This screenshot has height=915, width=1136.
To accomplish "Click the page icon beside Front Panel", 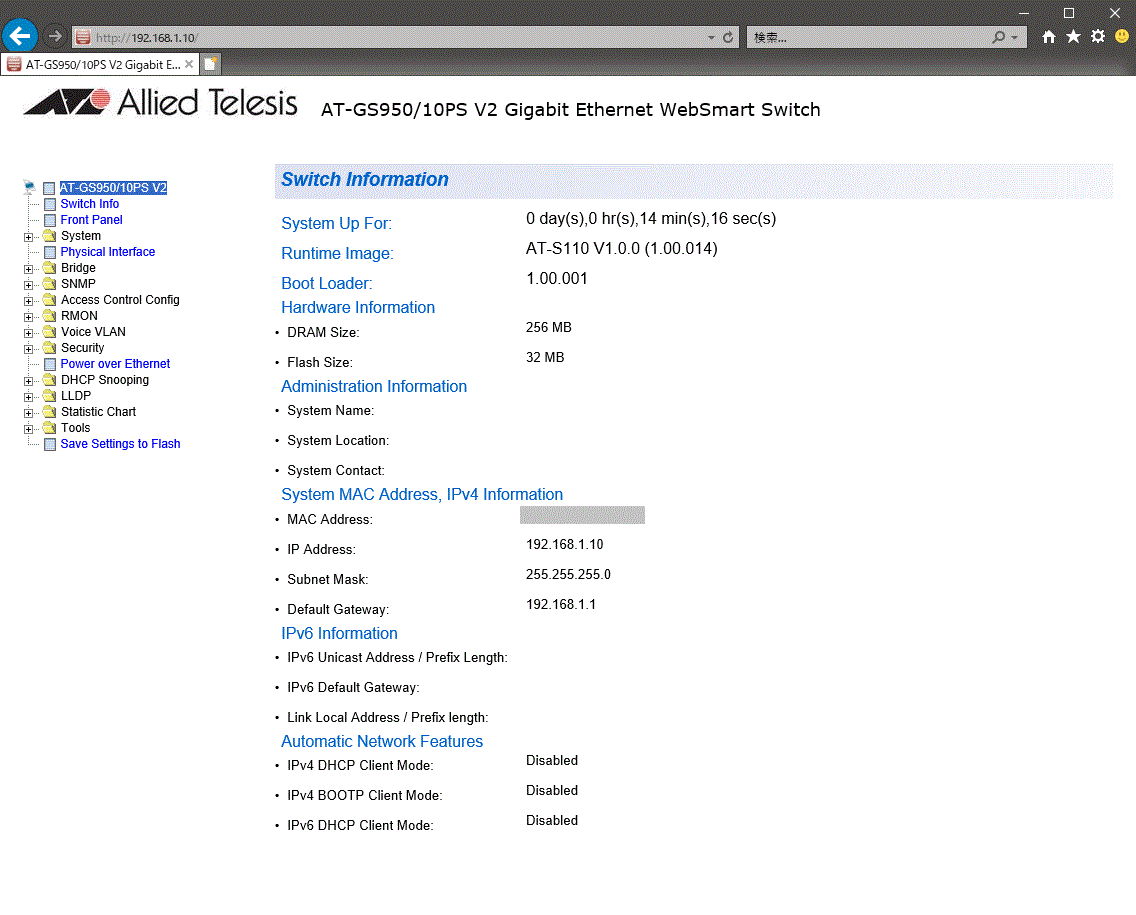I will (x=50, y=220).
